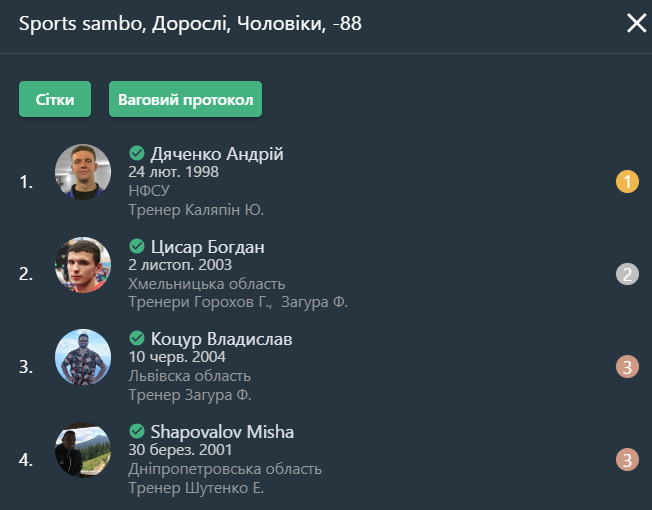Click Коцур Владислав's bronze medal badge
652x510 pixels.
tap(627, 367)
